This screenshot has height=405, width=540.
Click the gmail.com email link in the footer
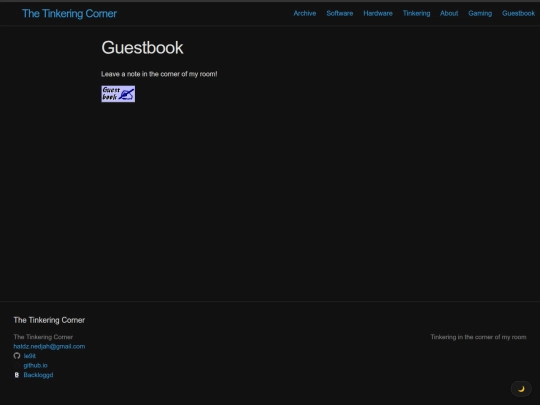coord(49,346)
